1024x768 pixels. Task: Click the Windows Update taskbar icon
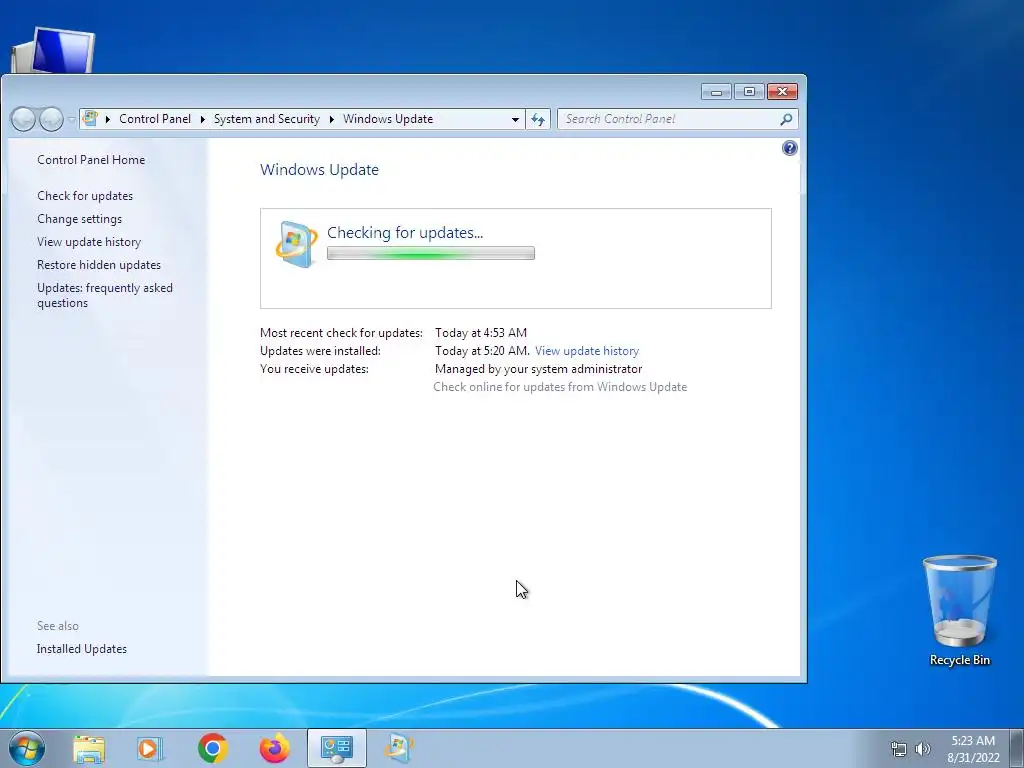coord(398,748)
